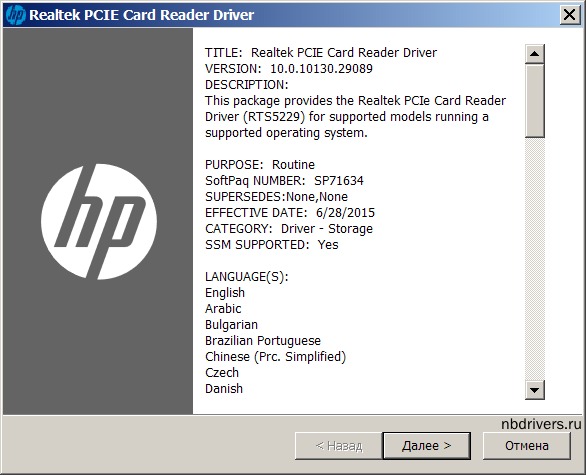The height and width of the screenshot is (475, 586).
Task: Select English in the language list
Action: tap(225, 293)
